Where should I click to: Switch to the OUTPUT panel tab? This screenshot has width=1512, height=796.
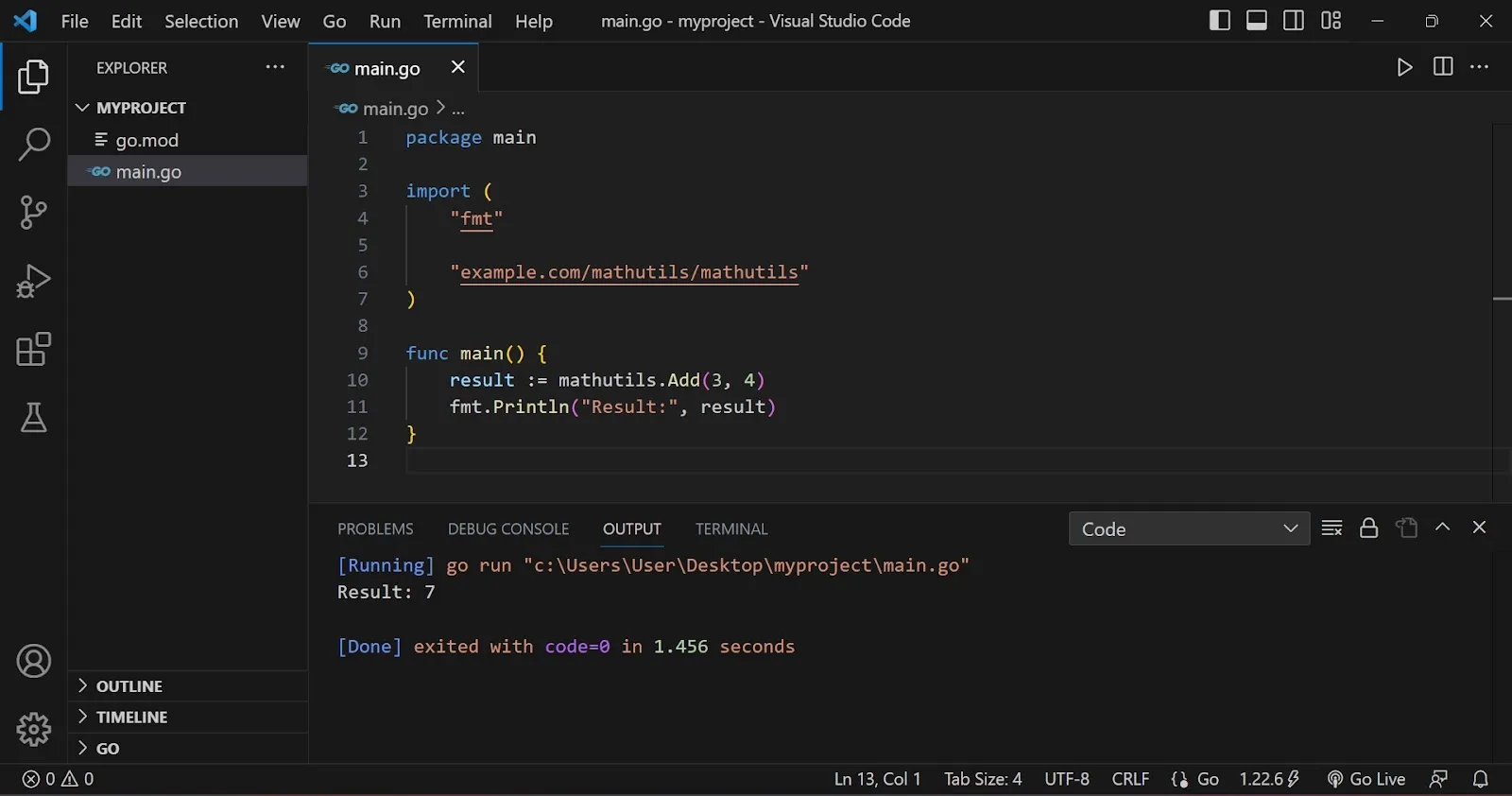point(632,529)
